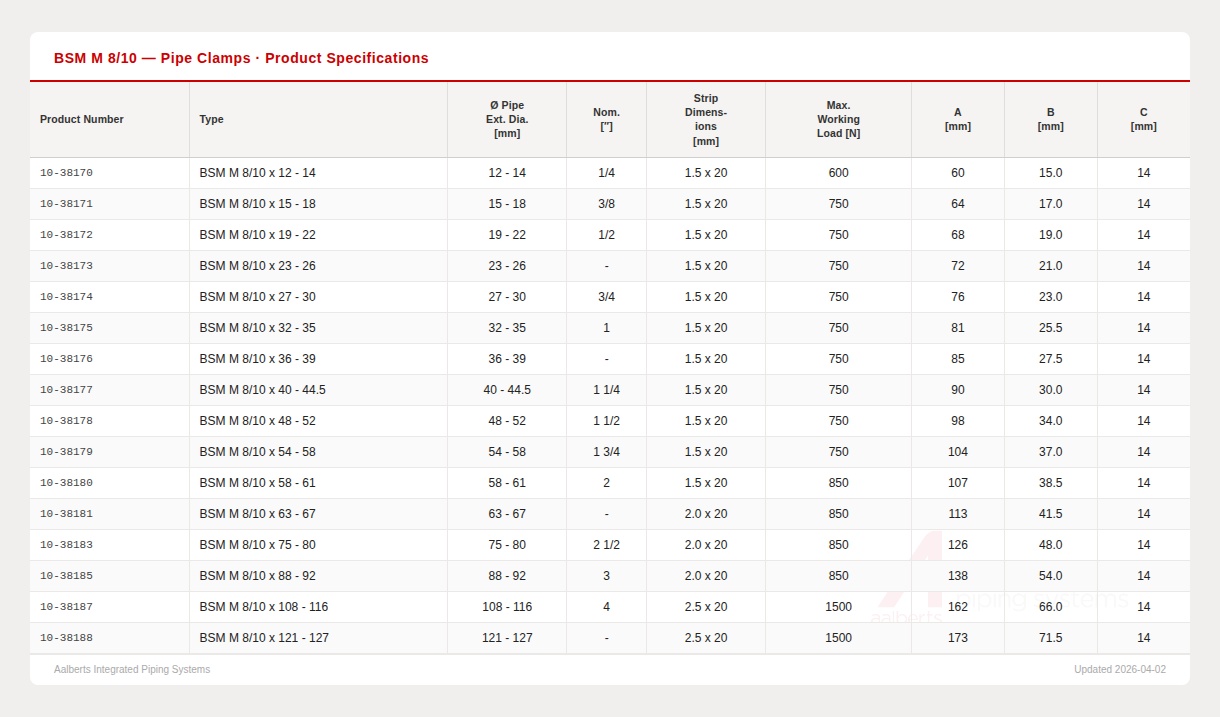Viewport: 1220px width, 717px height.
Task: Click the B [mm] column header
Action: (x=1050, y=119)
